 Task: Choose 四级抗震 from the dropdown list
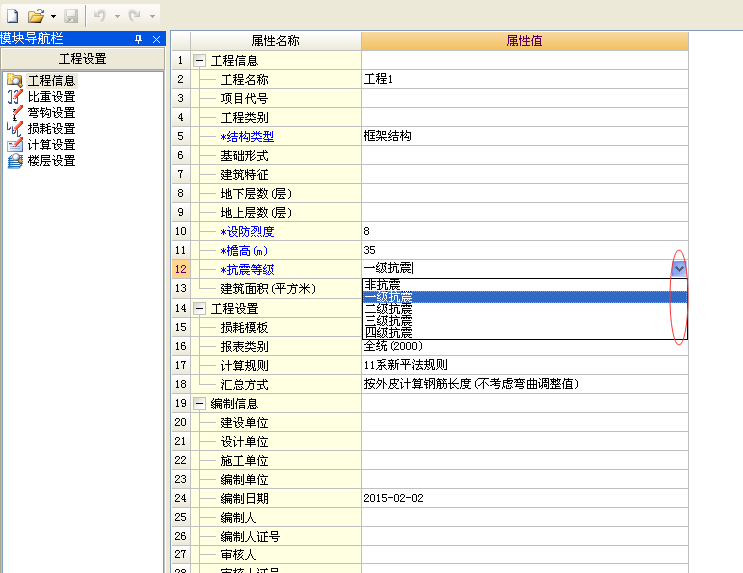tap(525, 332)
